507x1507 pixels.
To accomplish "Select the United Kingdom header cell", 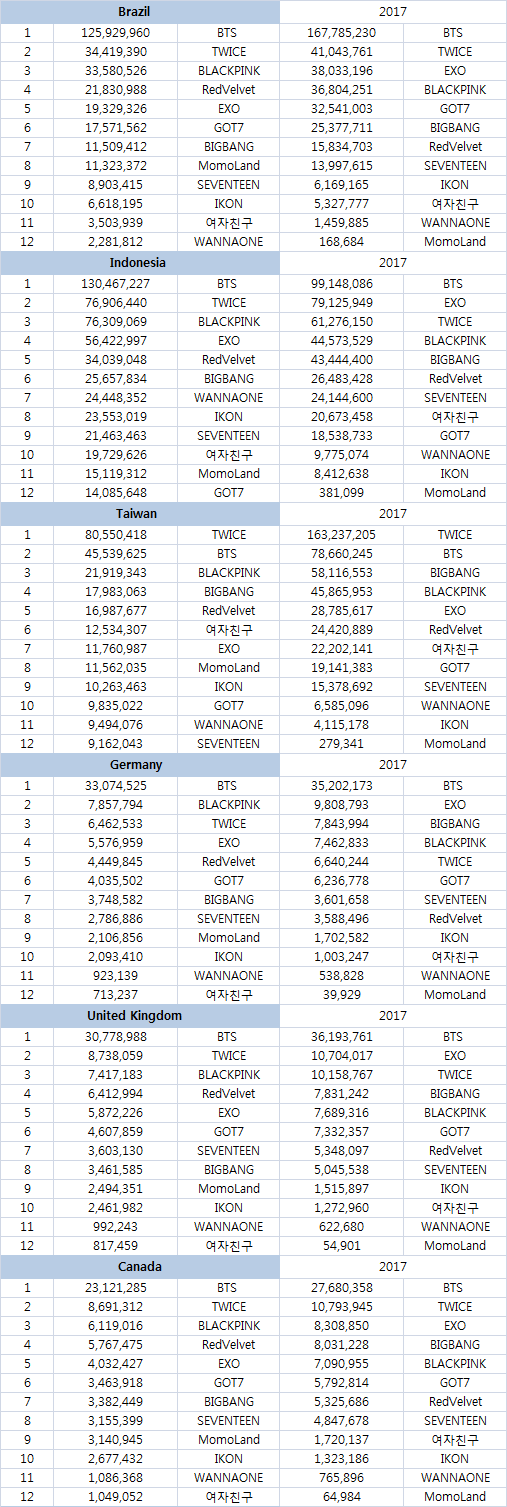I will pyautogui.click(x=141, y=1017).
